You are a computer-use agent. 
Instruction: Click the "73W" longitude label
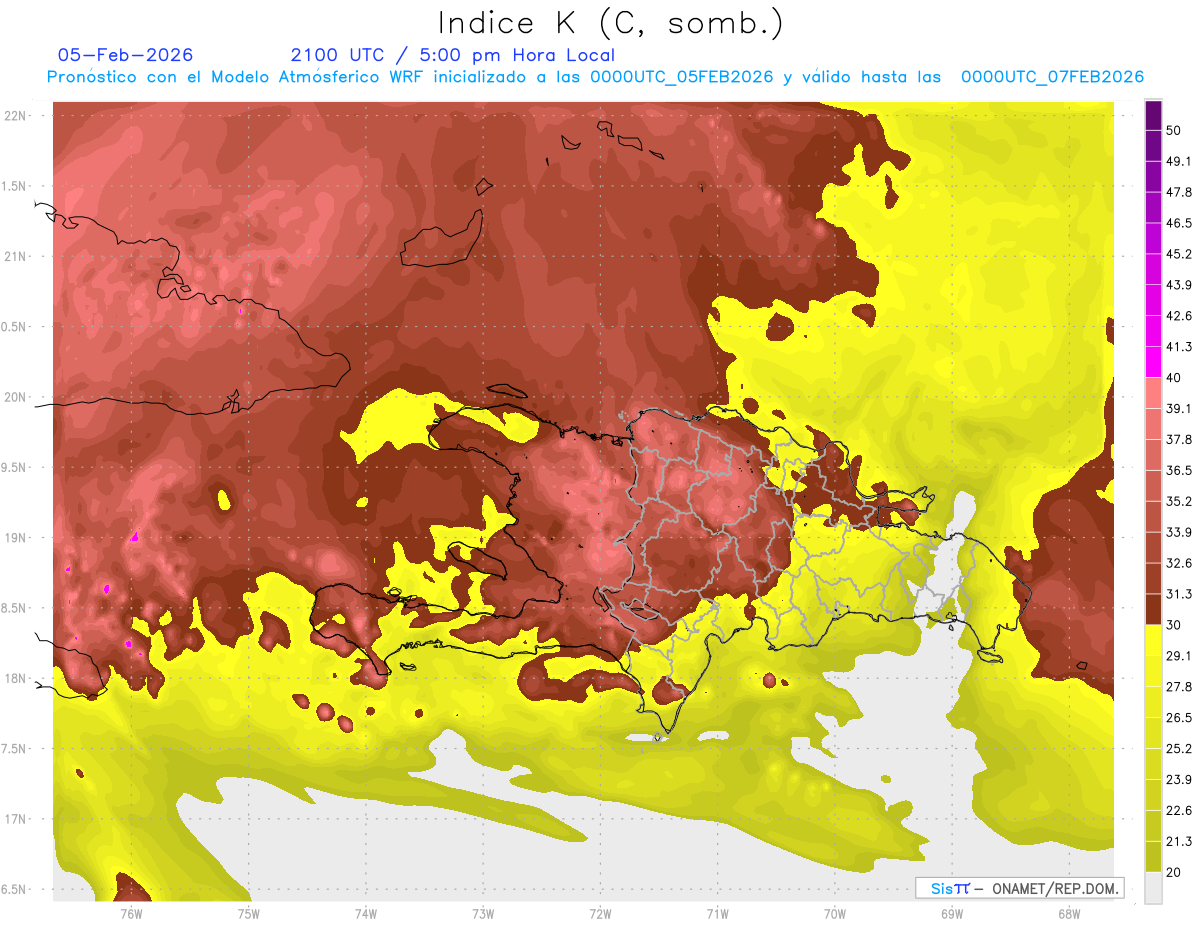point(483,914)
